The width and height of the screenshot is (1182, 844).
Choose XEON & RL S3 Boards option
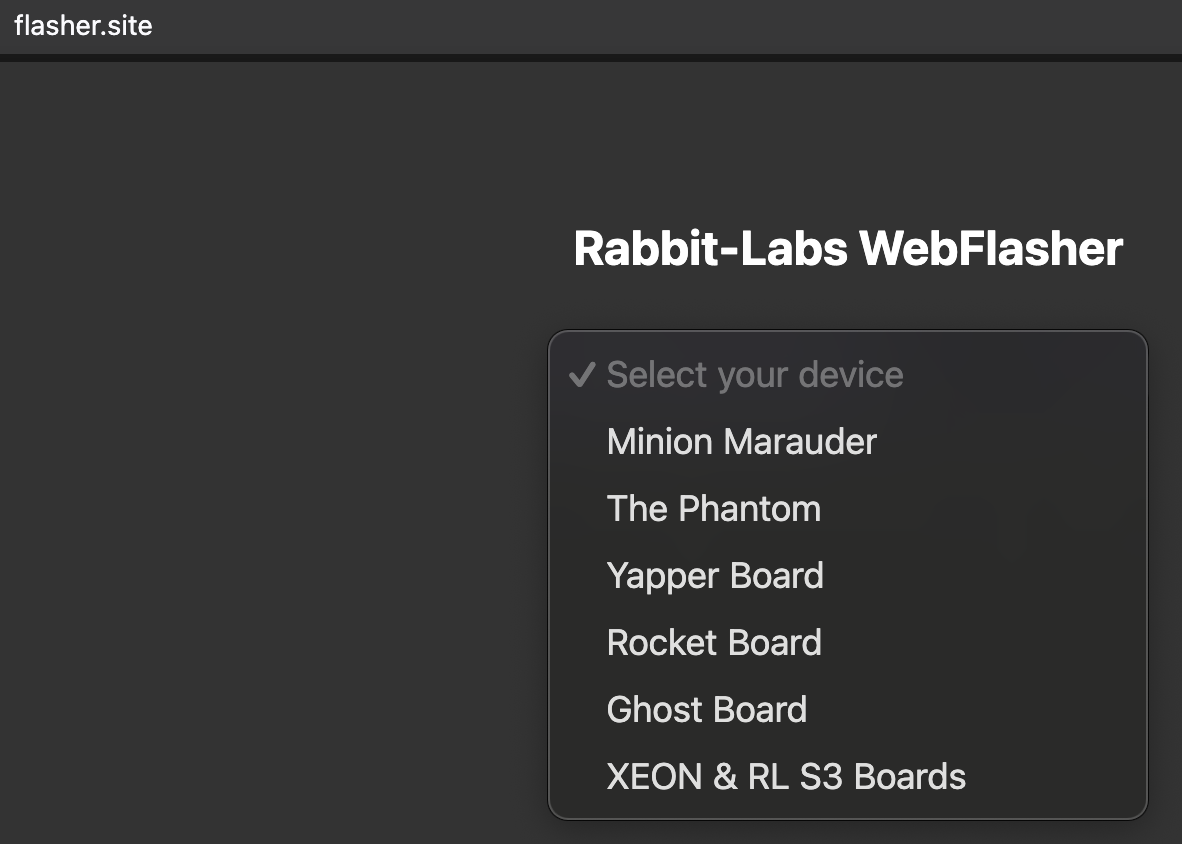pos(785,777)
